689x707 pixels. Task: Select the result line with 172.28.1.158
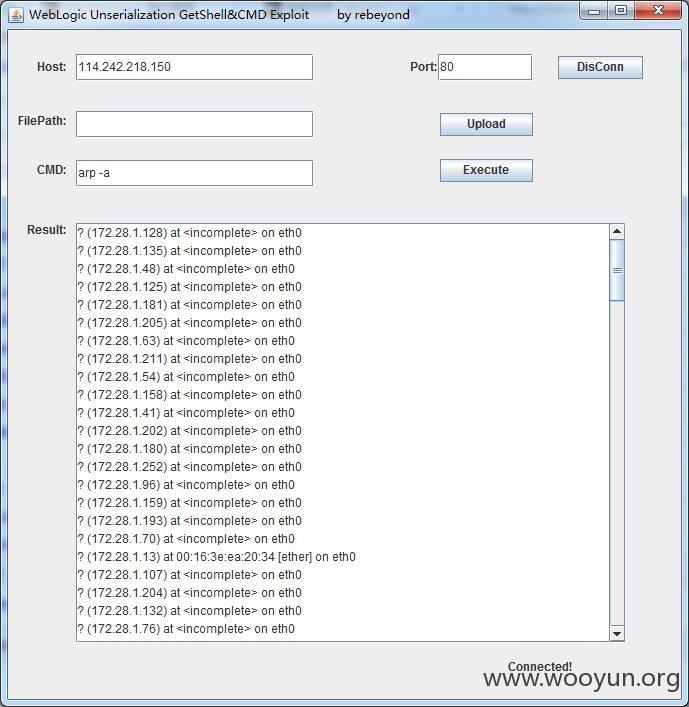(x=189, y=395)
